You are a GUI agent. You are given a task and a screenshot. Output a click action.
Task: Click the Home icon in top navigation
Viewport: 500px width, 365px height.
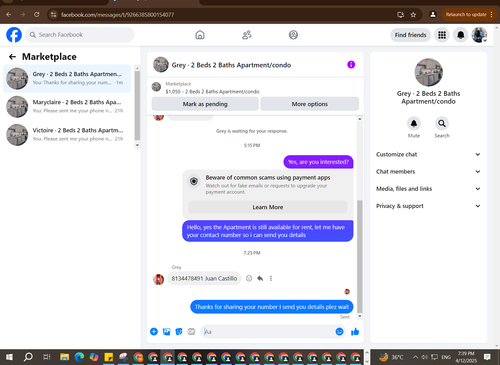click(200, 35)
